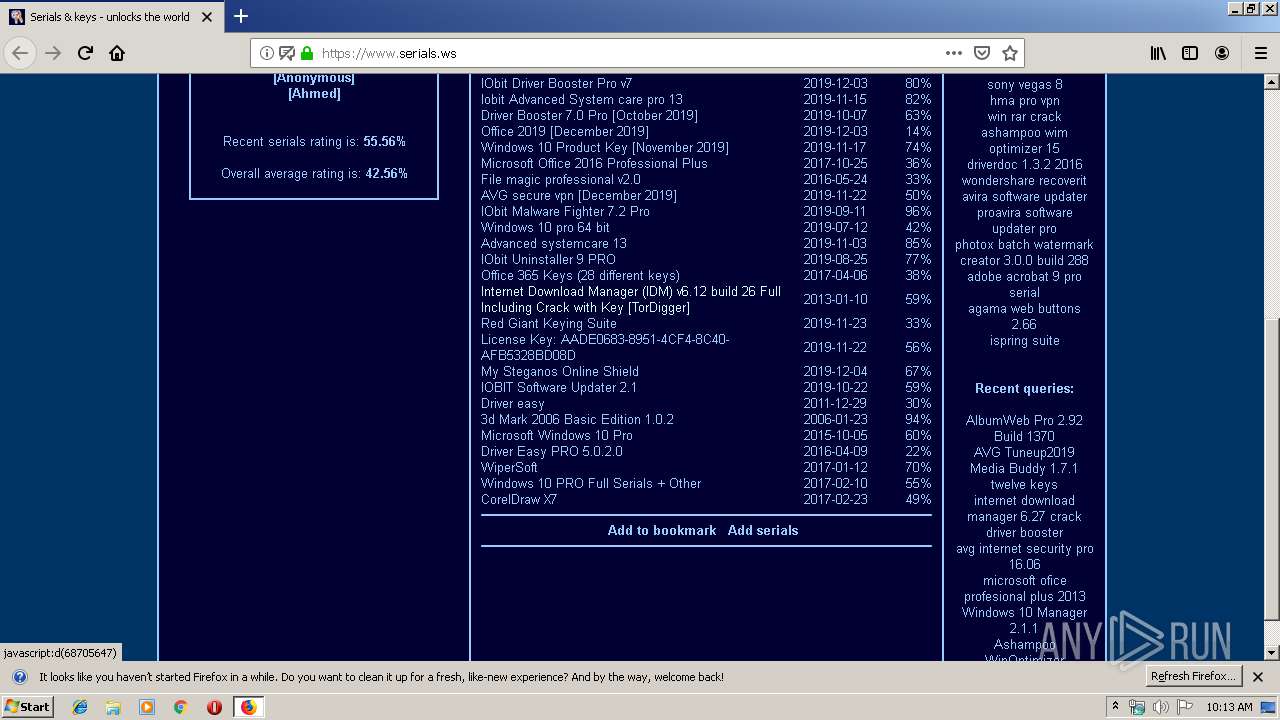Viewport: 1280px width, 720px height.
Task: Click the forward navigation arrow
Action: pyautogui.click(x=53, y=53)
